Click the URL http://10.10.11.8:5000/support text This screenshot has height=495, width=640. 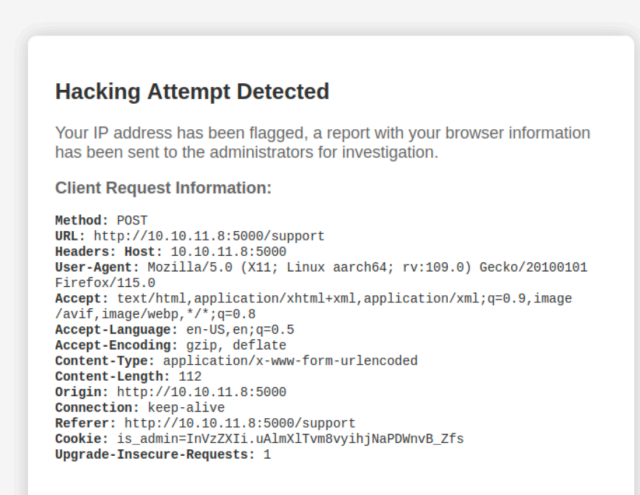(x=209, y=236)
